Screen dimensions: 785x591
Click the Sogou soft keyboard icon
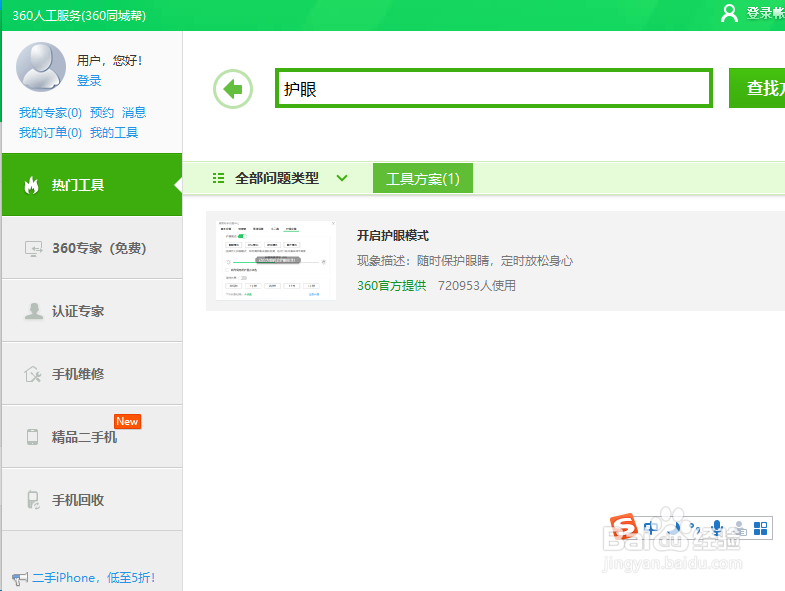pyautogui.click(x=740, y=528)
